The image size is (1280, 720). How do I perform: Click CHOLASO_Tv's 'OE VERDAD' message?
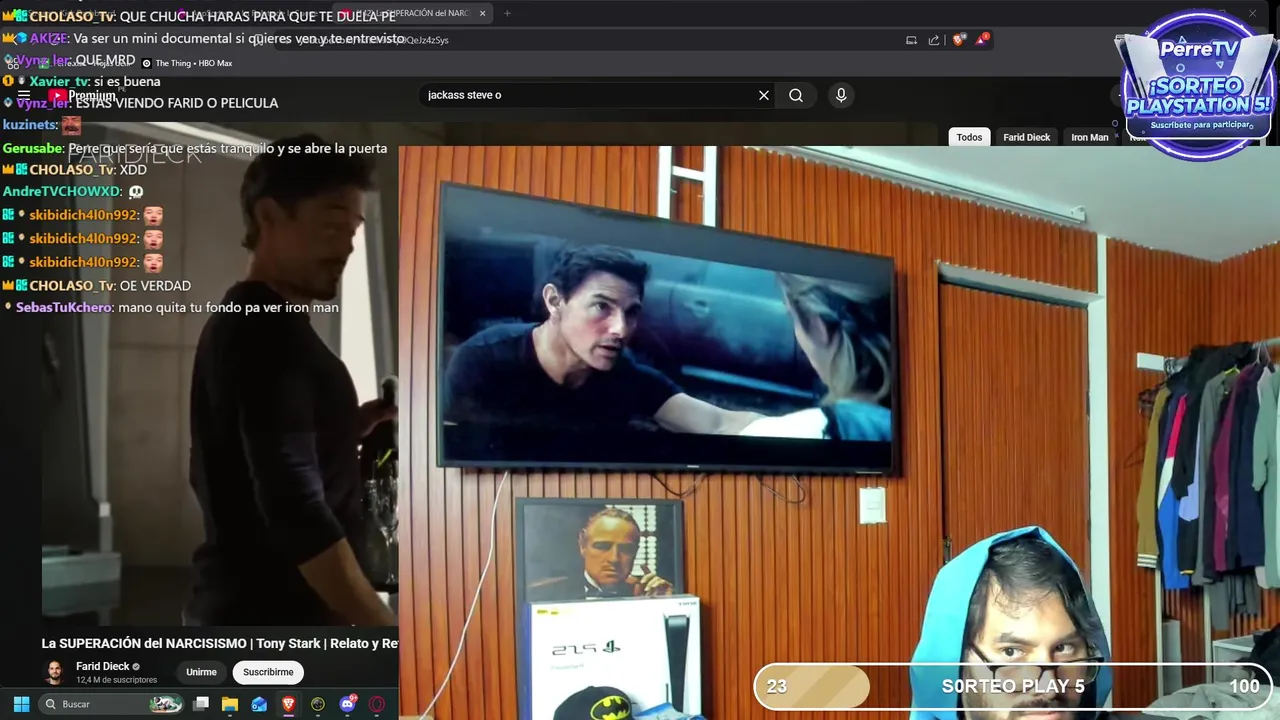97,285
